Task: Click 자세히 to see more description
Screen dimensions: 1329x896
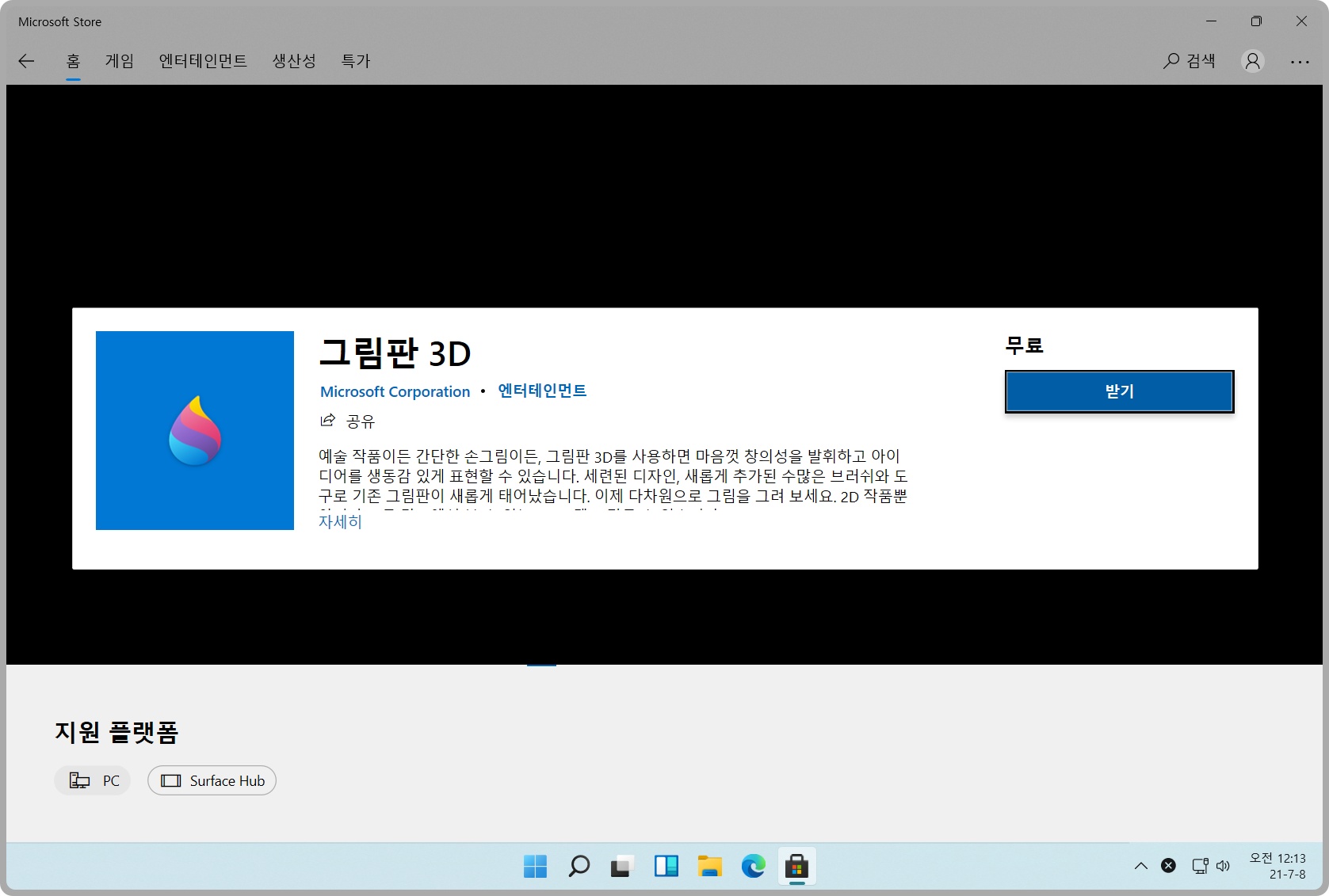Action: [x=339, y=521]
